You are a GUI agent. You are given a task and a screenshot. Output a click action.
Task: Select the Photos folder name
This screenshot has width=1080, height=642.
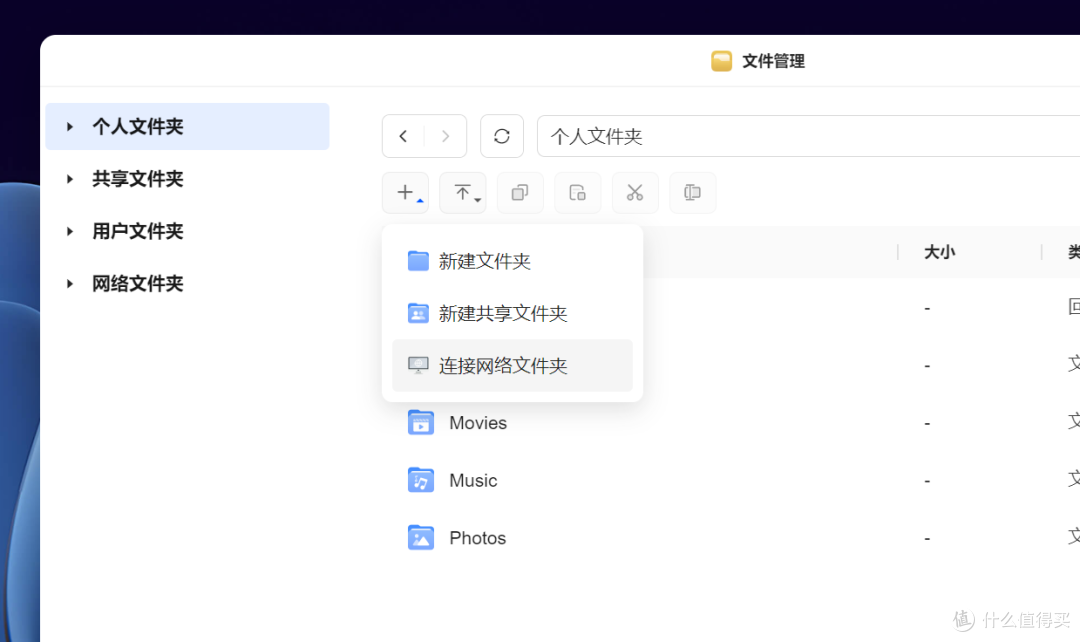[x=478, y=538]
